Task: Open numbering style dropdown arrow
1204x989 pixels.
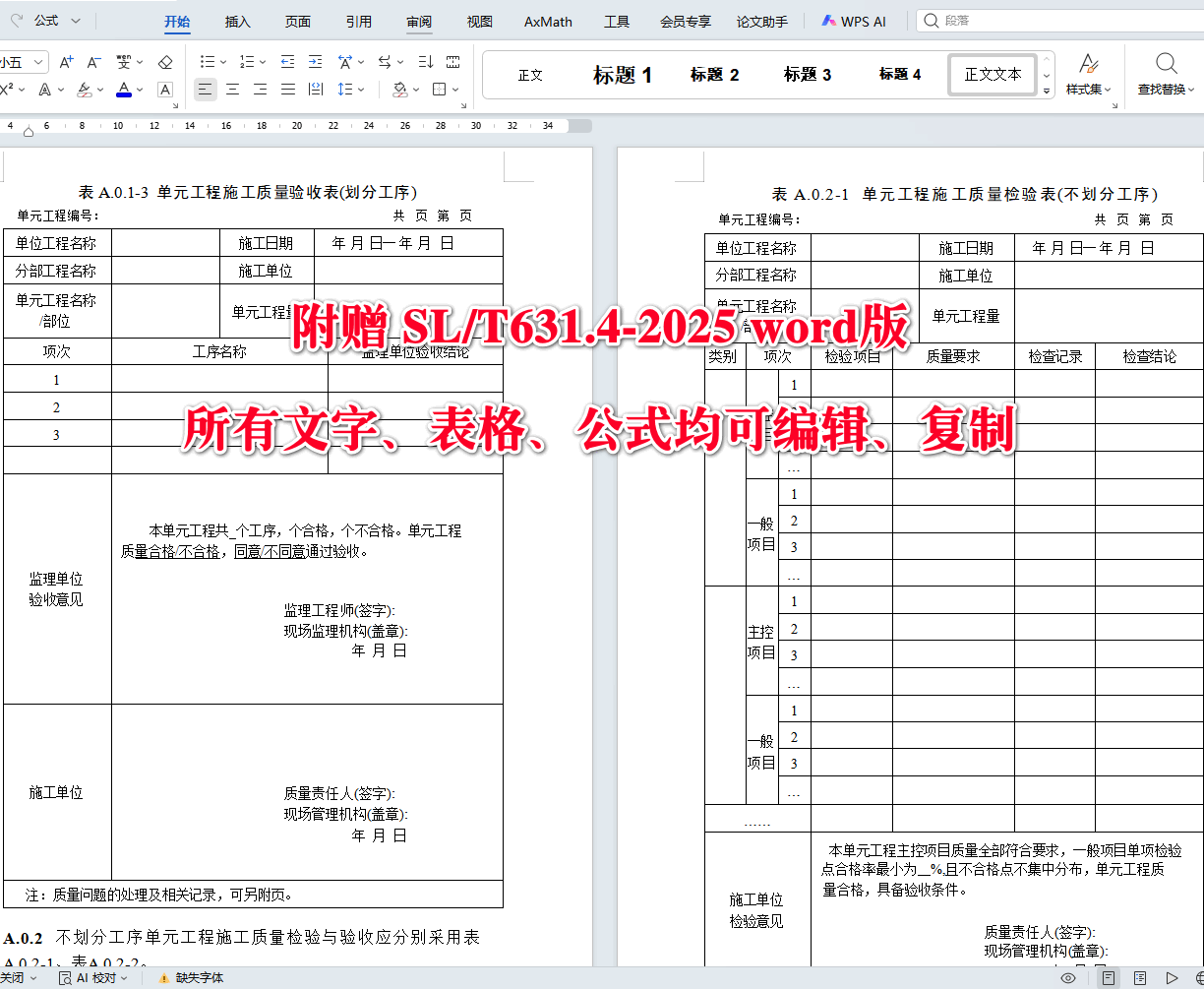Action: (264, 62)
